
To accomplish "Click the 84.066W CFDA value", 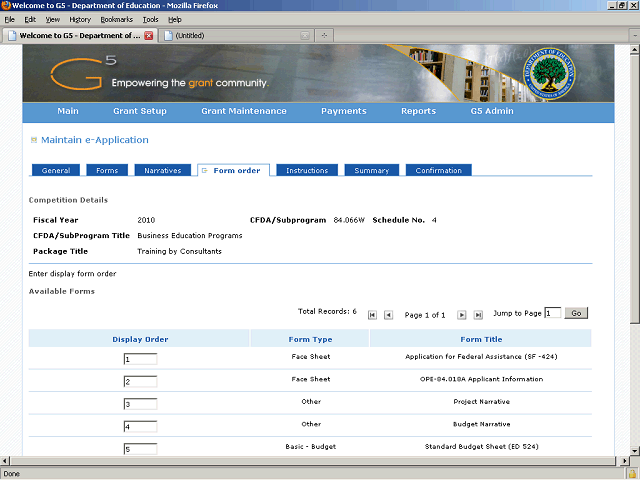I will [x=349, y=220].
